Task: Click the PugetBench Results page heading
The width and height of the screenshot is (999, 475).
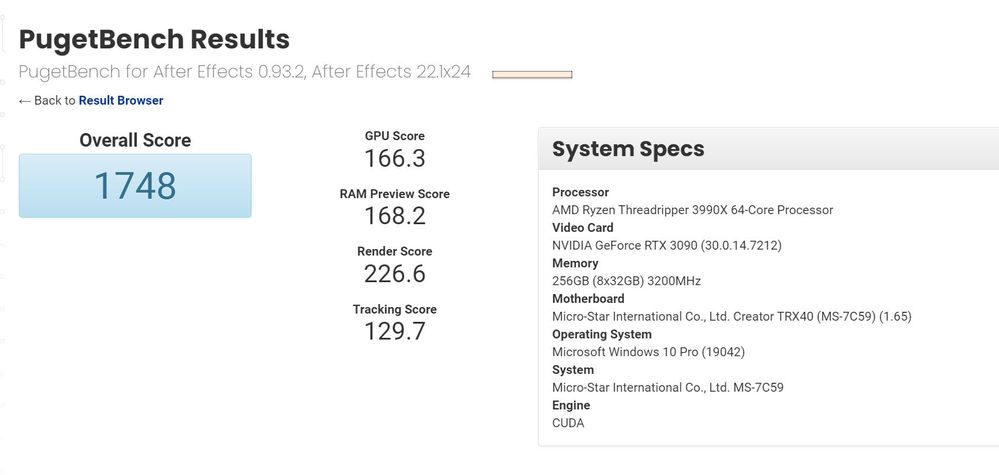Action: [154, 39]
